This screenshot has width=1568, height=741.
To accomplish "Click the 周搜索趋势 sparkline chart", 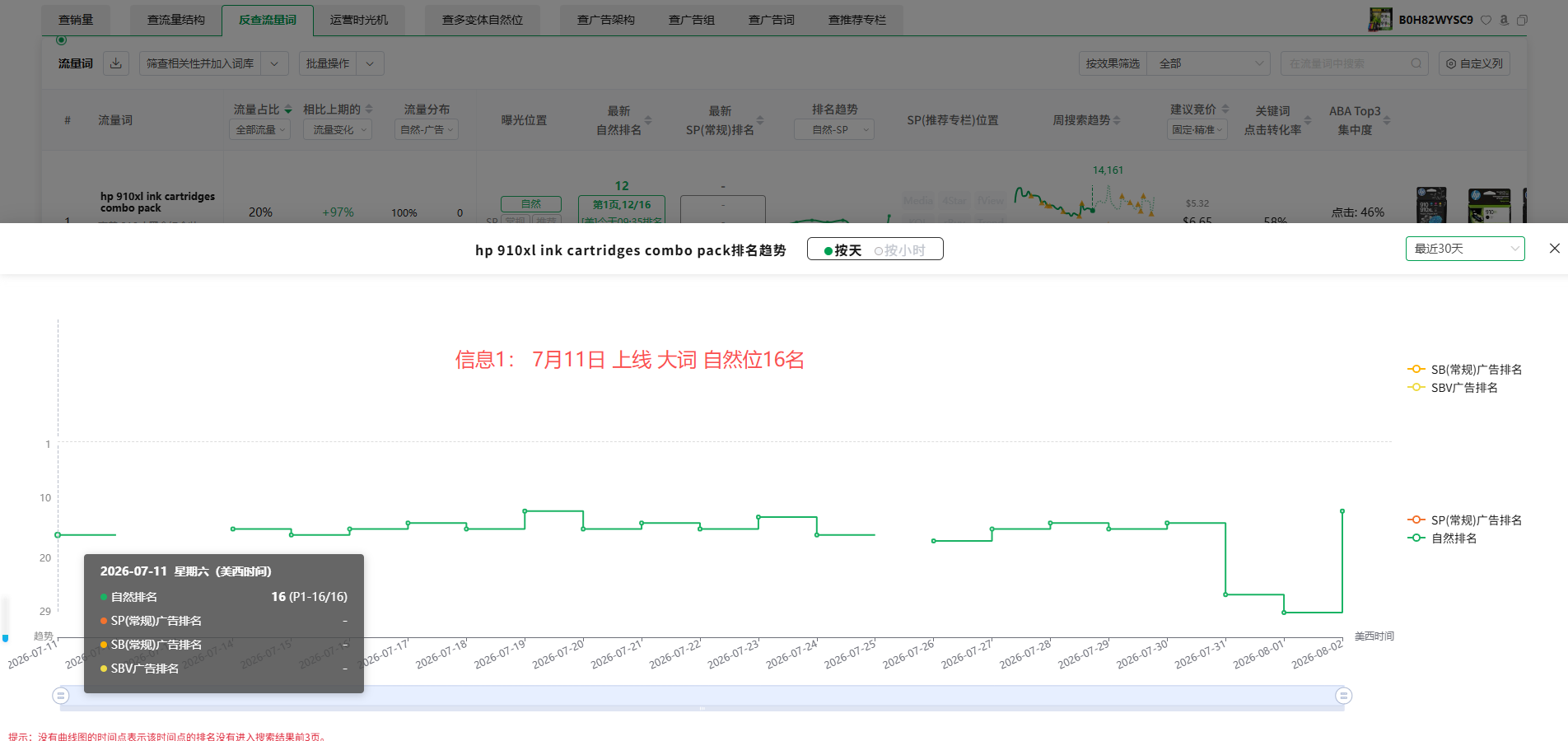I will tap(1085, 201).
